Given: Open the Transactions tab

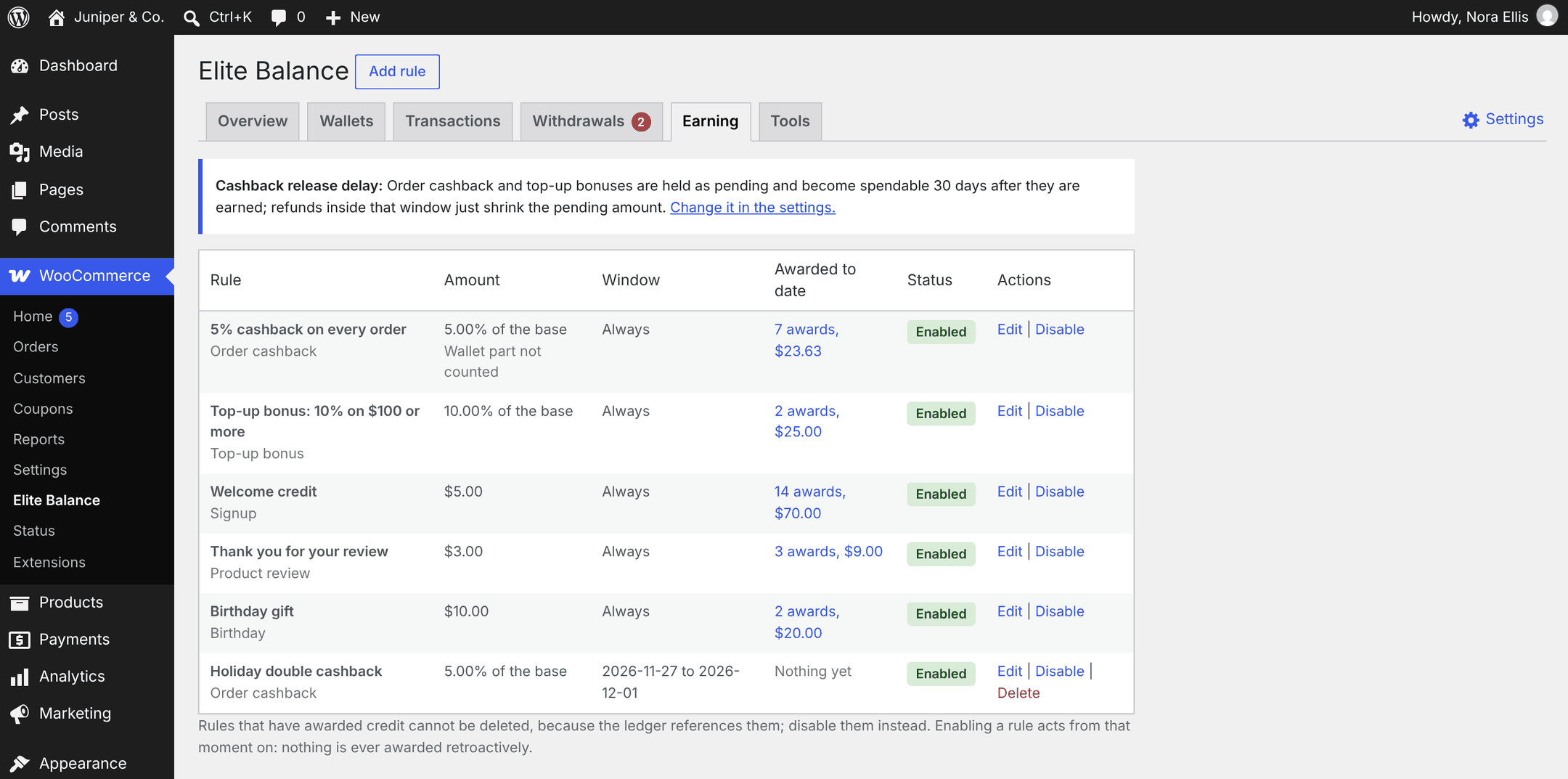Looking at the screenshot, I should (x=453, y=121).
